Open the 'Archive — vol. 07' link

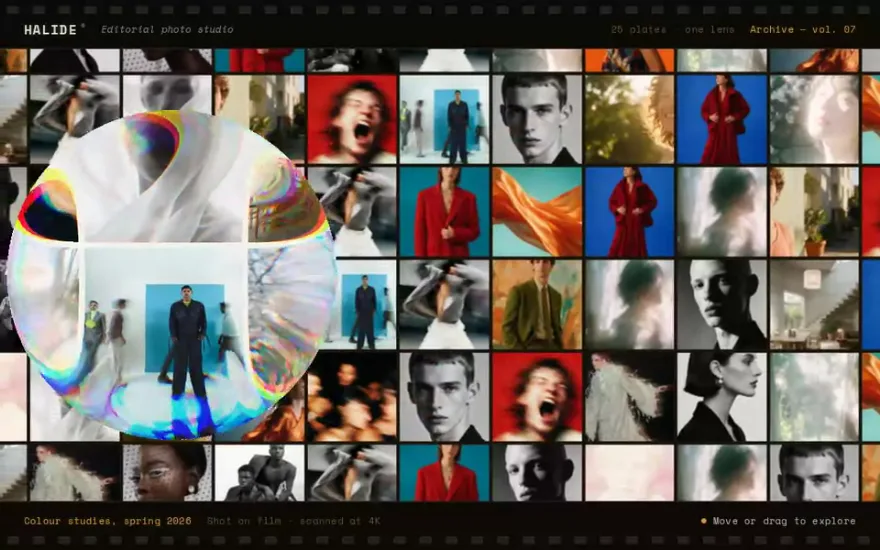(x=803, y=30)
